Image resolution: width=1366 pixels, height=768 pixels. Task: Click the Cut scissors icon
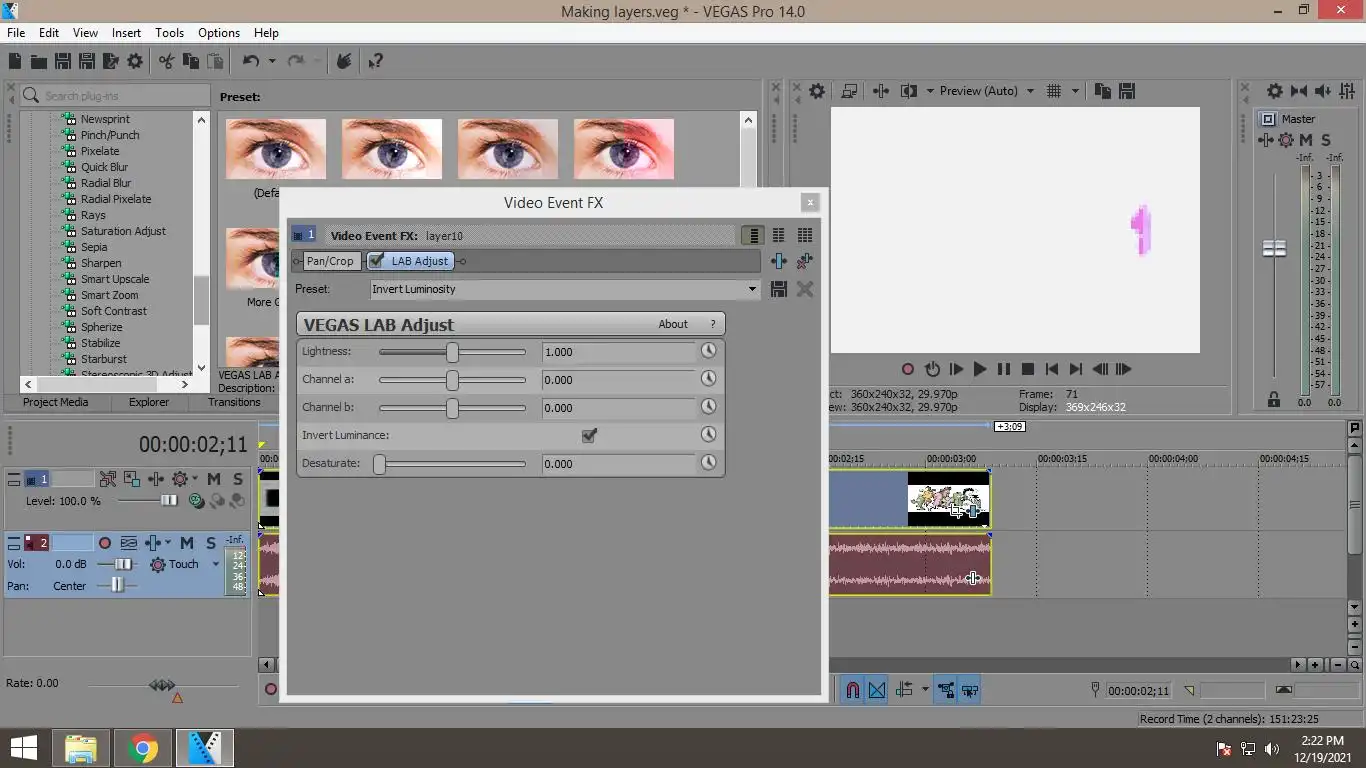(x=166, y=62)
